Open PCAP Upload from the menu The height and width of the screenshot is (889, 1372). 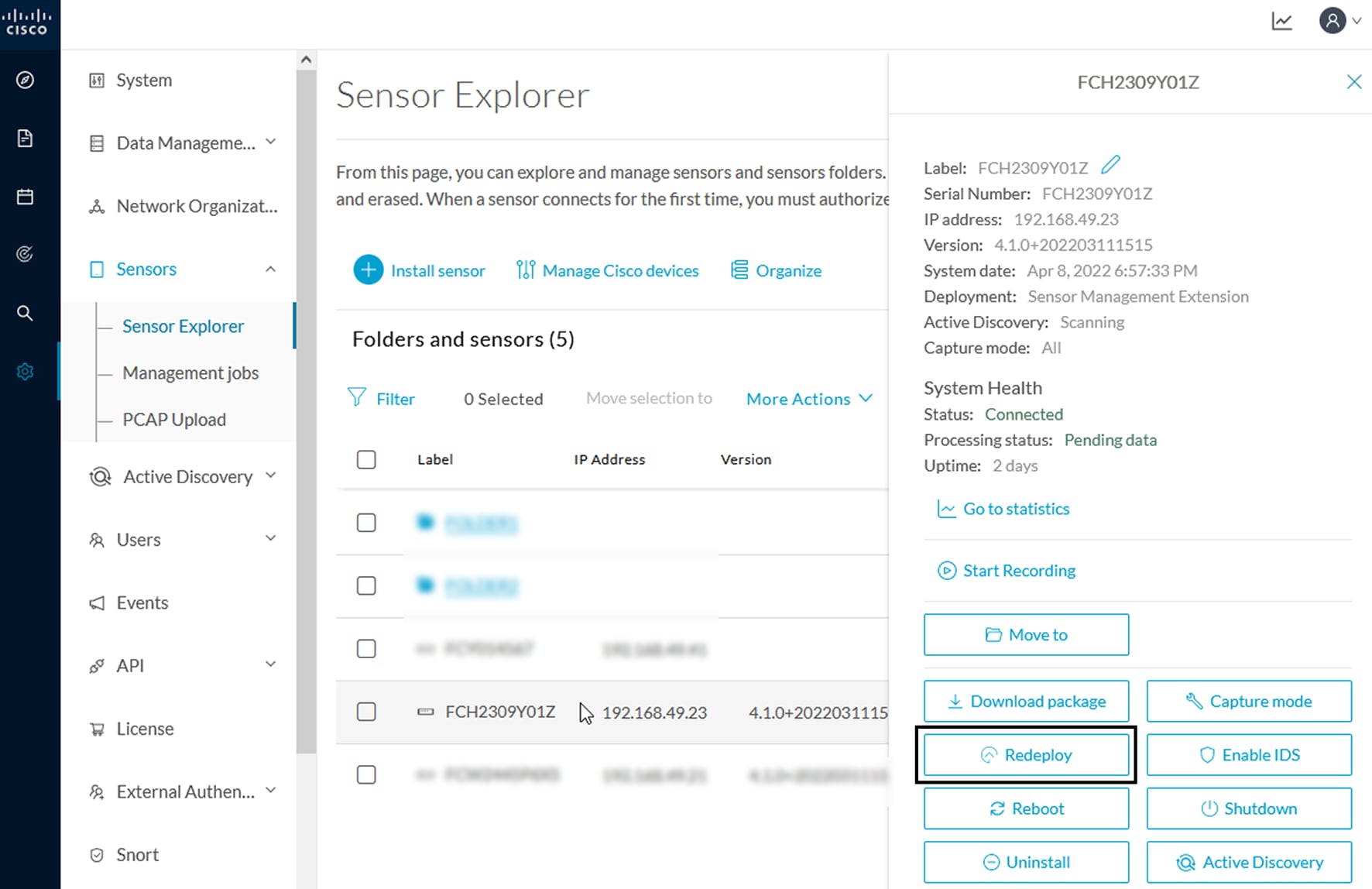[173, 419]
